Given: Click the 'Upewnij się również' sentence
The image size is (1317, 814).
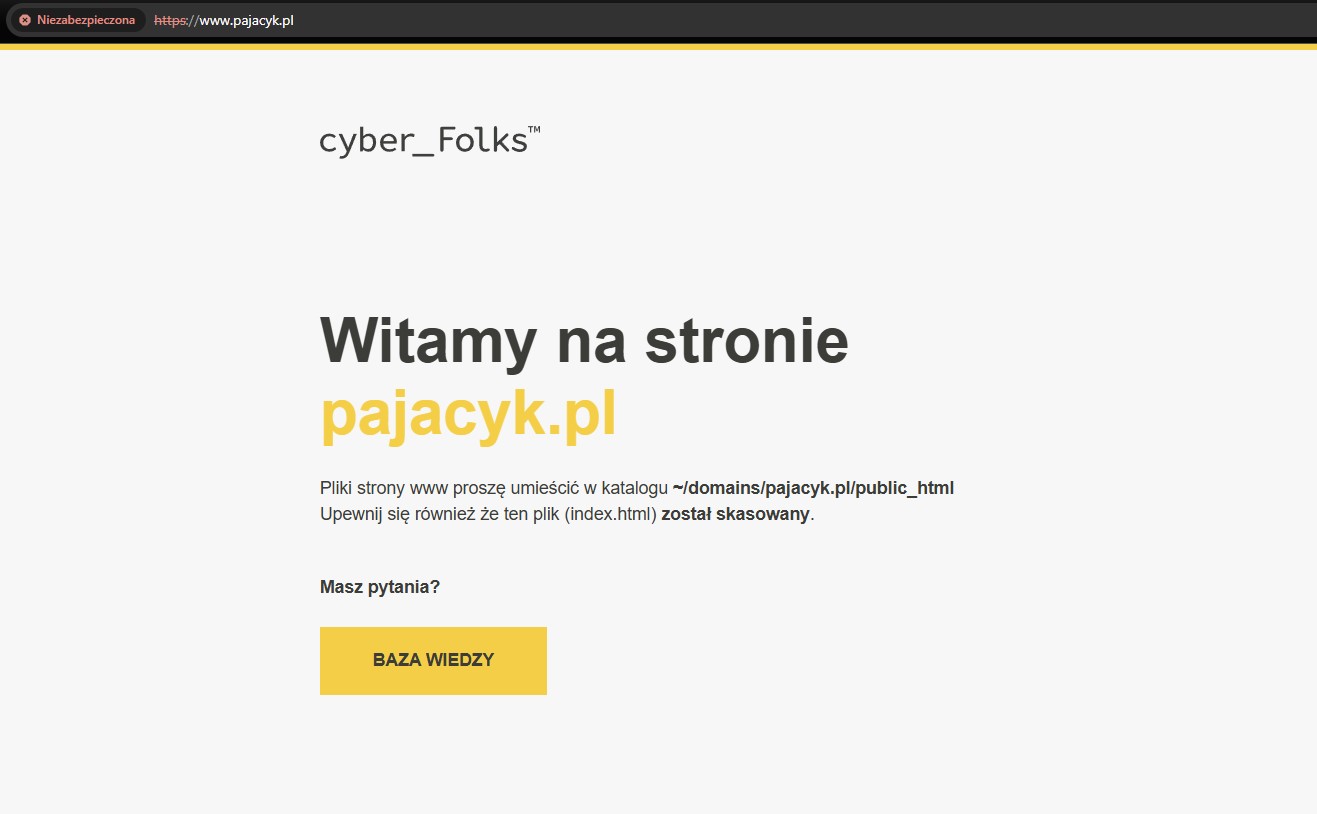Looking at the screenshot, I should pos(567,515).
